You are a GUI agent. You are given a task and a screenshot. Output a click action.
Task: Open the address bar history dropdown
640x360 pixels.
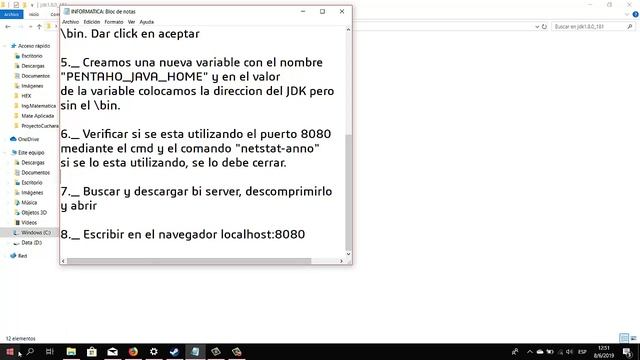[x=537, y=27]
